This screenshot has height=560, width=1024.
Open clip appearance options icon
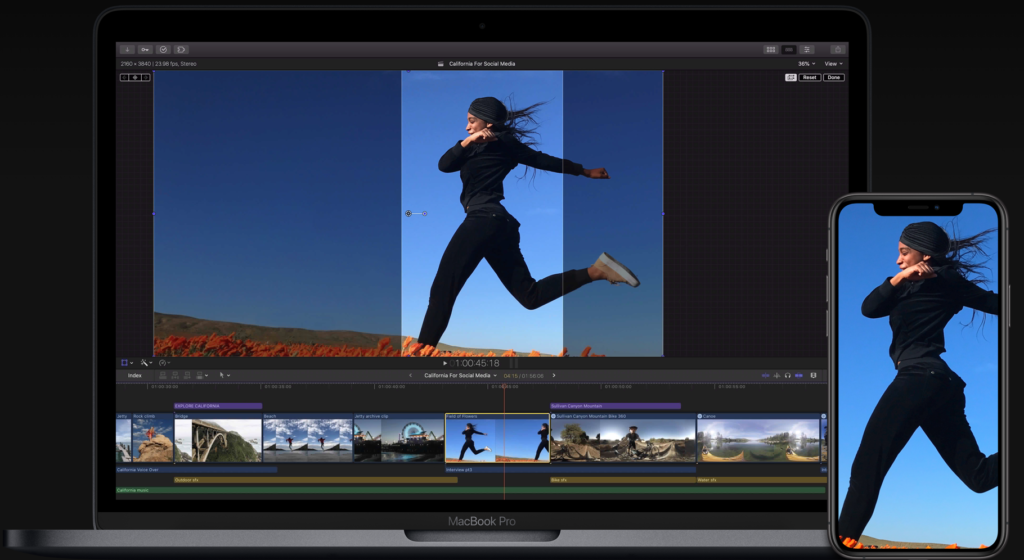814,375
